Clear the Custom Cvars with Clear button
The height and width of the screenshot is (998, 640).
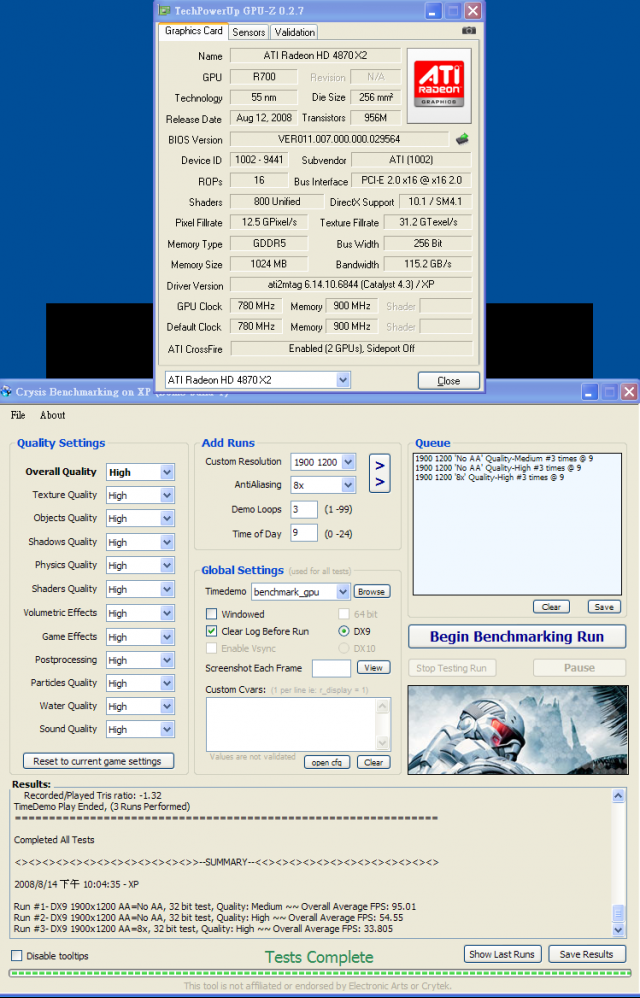pos(373,762)
